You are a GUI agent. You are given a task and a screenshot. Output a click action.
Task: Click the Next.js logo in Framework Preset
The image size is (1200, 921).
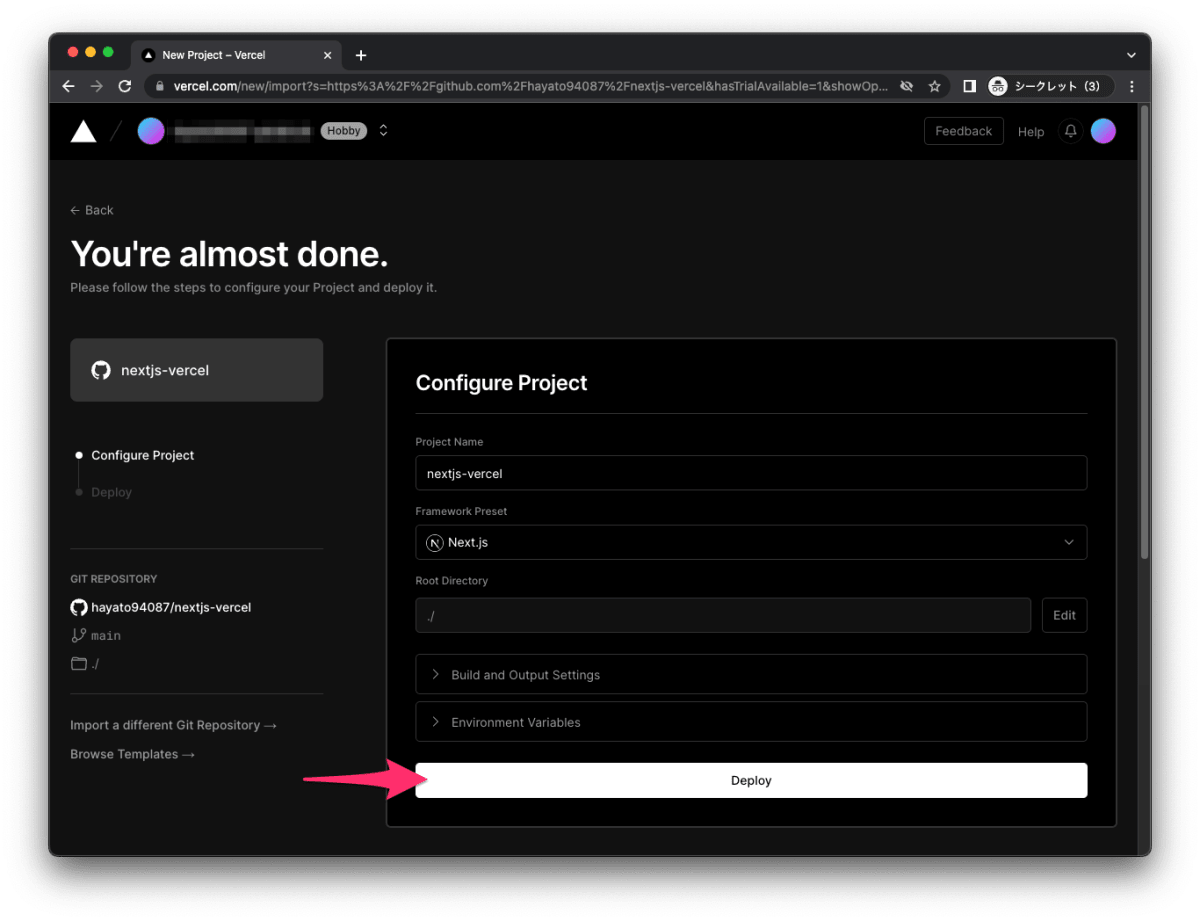[434, 542]
